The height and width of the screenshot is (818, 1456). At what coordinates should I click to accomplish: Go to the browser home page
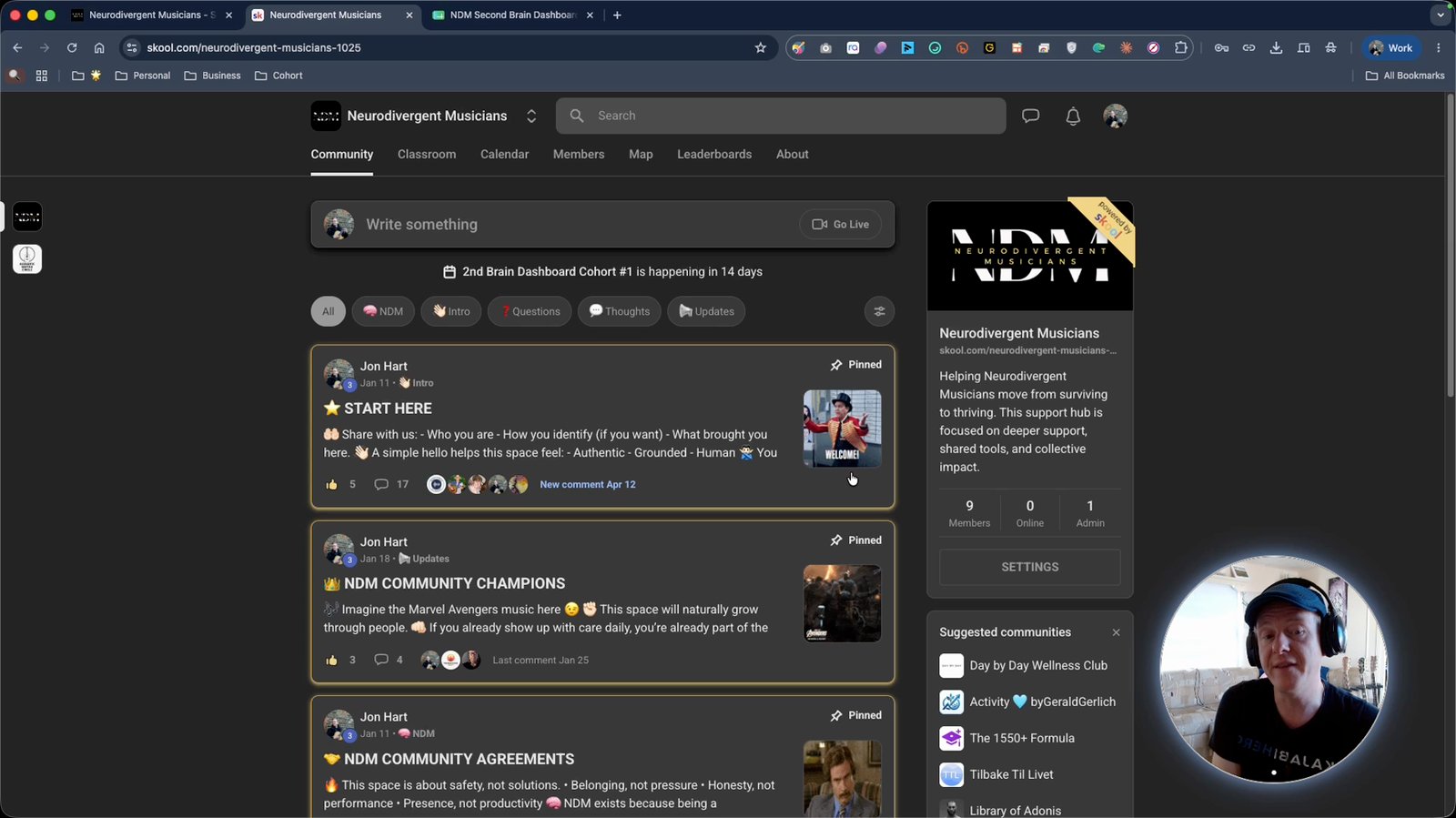99,48
